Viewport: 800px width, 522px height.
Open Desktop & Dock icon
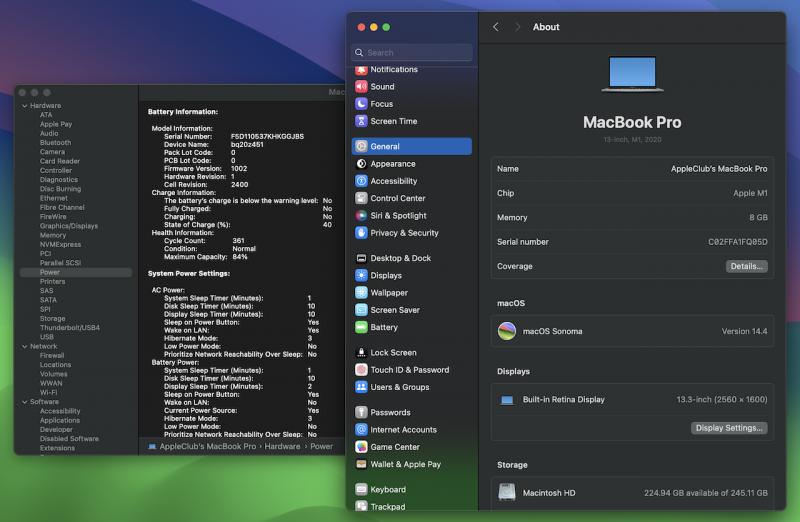(x=361, y=258)
